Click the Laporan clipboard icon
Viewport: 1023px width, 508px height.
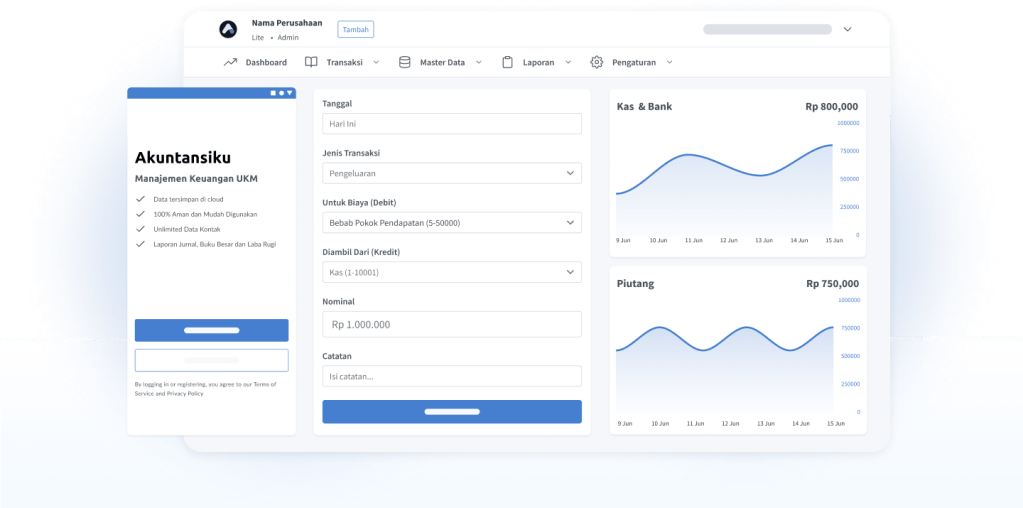[507, 62]
